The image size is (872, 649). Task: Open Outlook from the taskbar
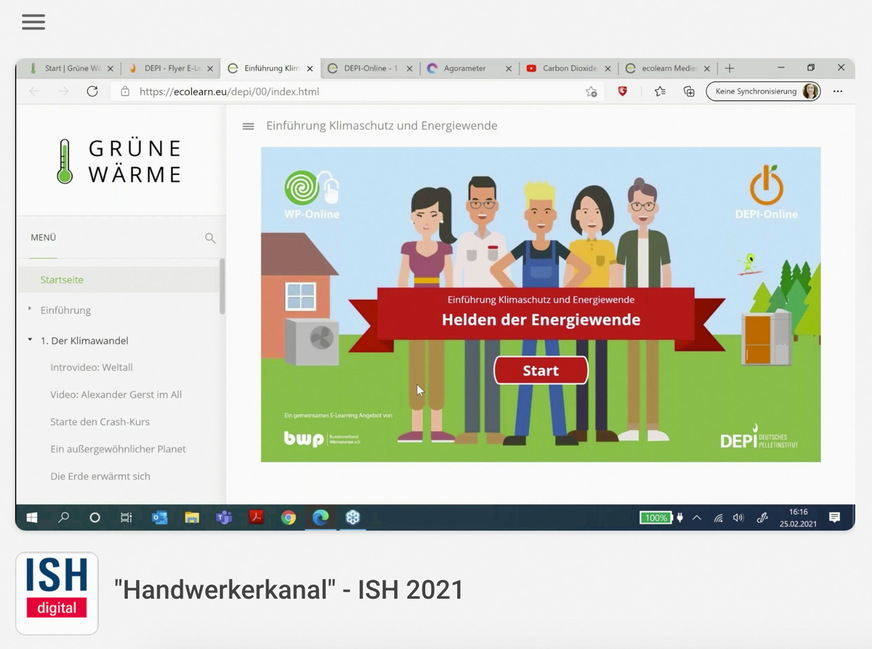click(x=160, y=518)
